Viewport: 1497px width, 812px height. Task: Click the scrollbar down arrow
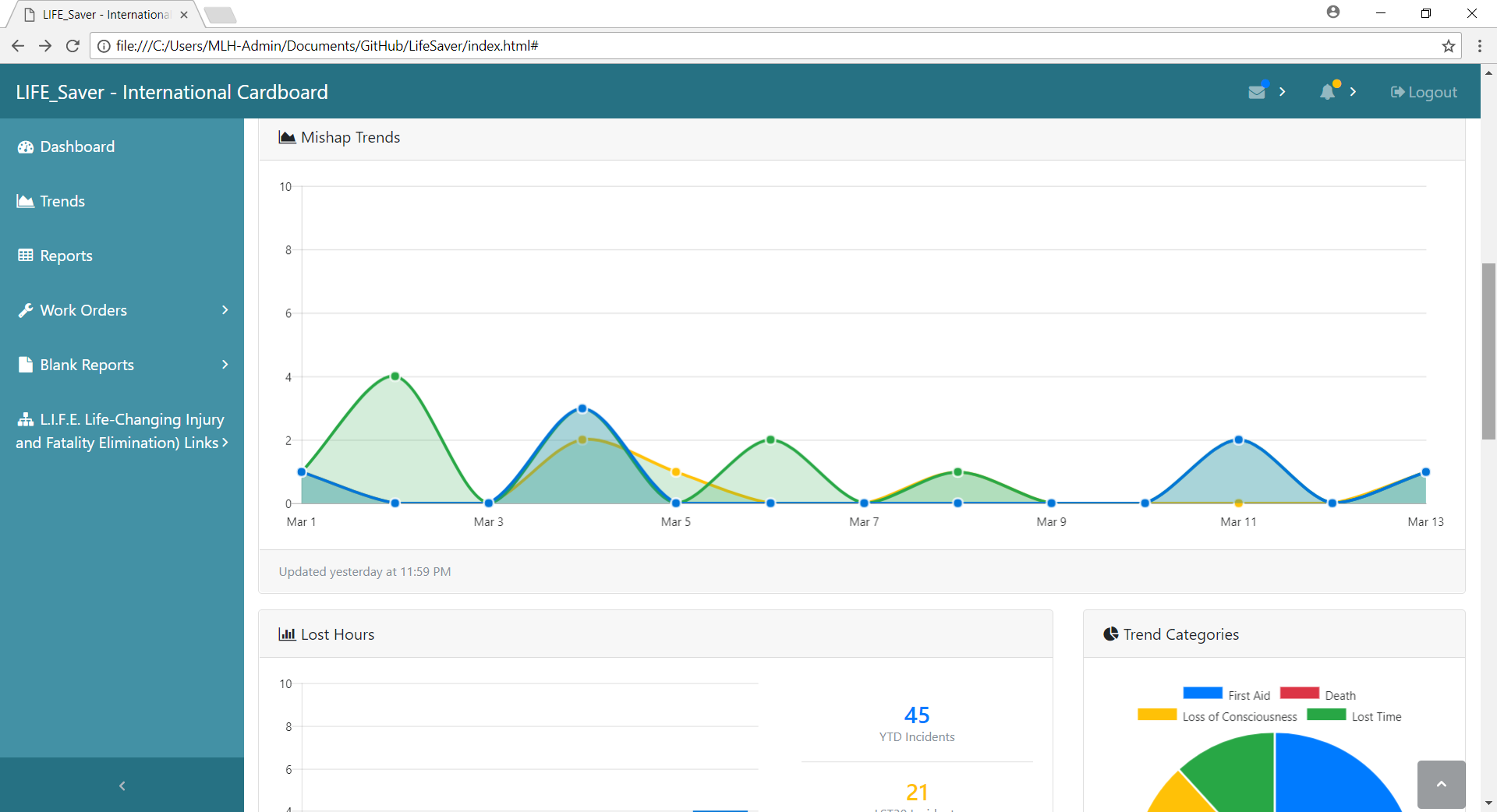pos(1488,803)
